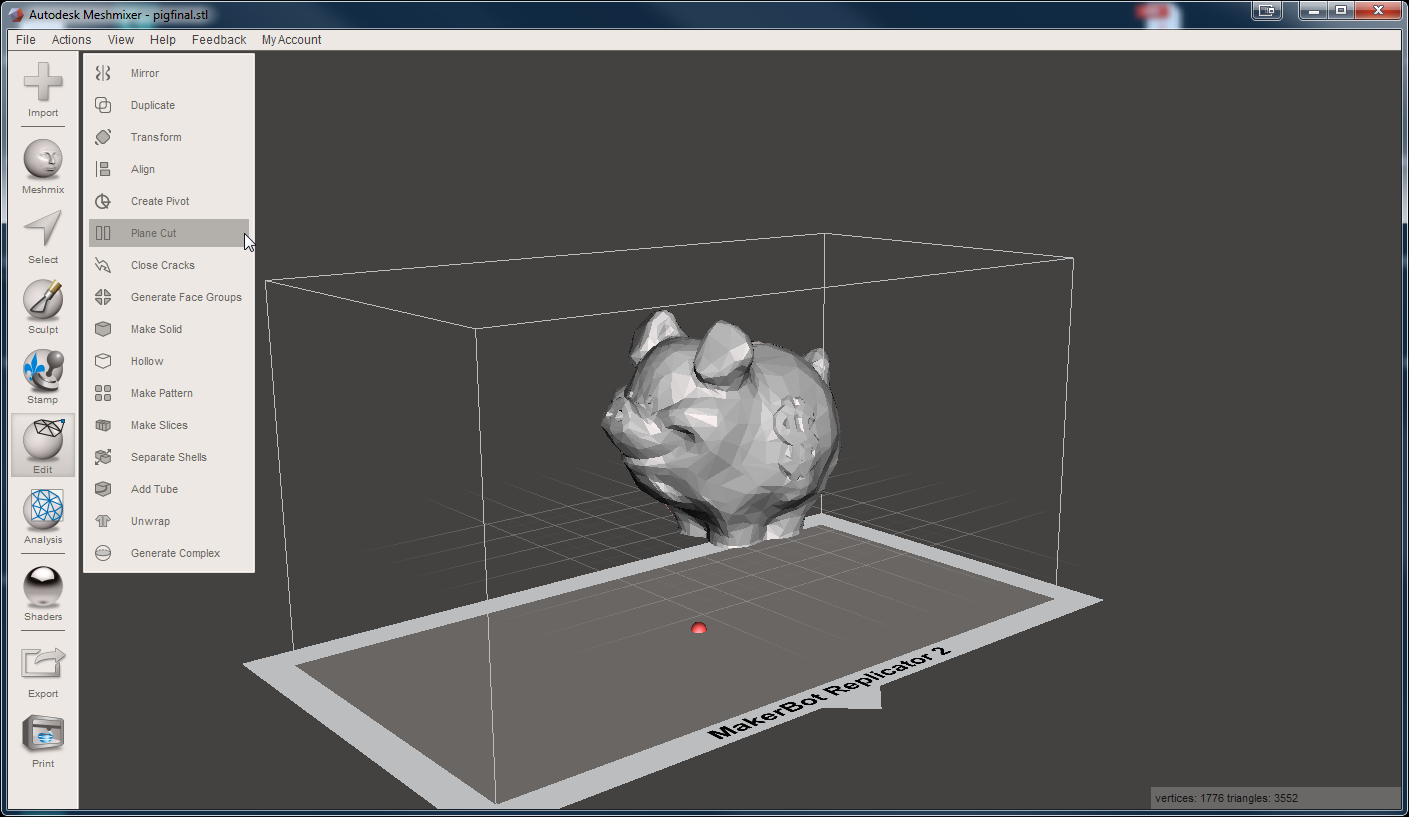The width and height of the screenshot is (1409, 817).
Task: Click the Align icon
Action: click(103, 169)
